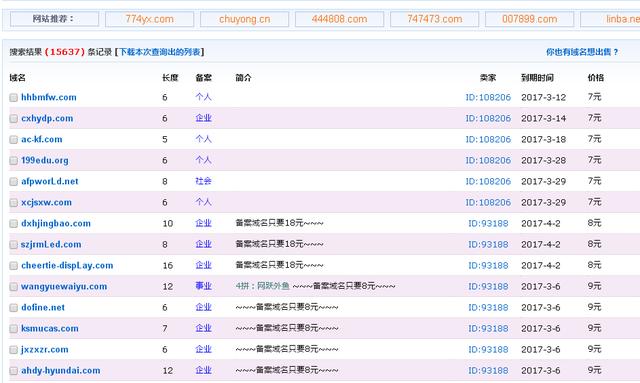The height and width of the screenshot is (383, 640).
Task: Click 社会 record link for afpworld.net
Action: 203,181
